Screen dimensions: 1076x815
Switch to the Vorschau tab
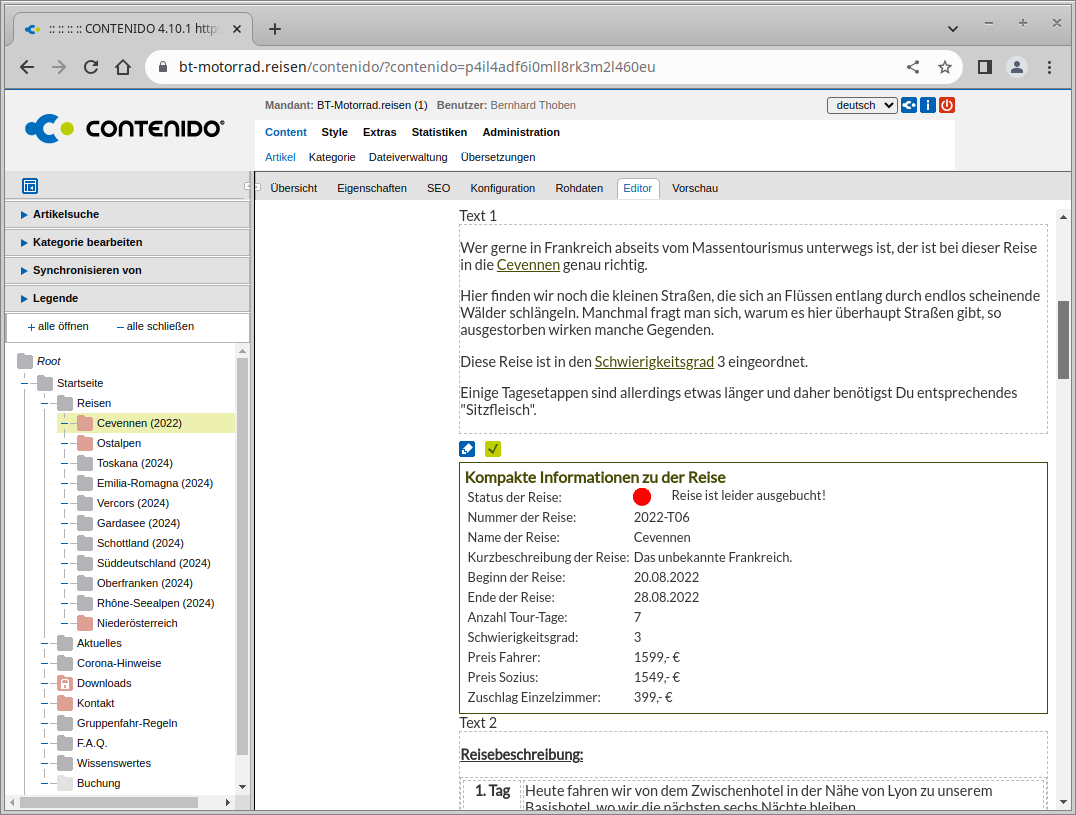click(x=694, y=188)
